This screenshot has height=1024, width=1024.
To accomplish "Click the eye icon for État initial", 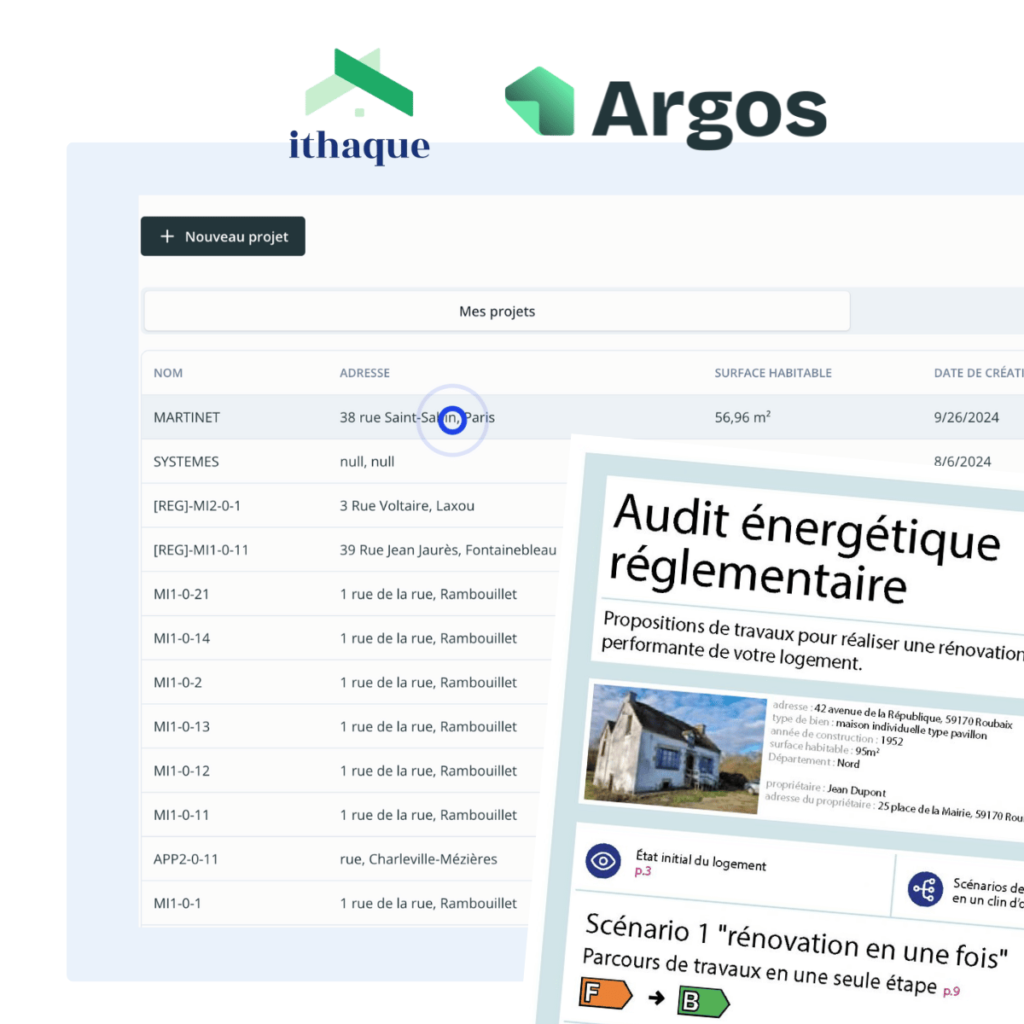I will coord(603,861).
